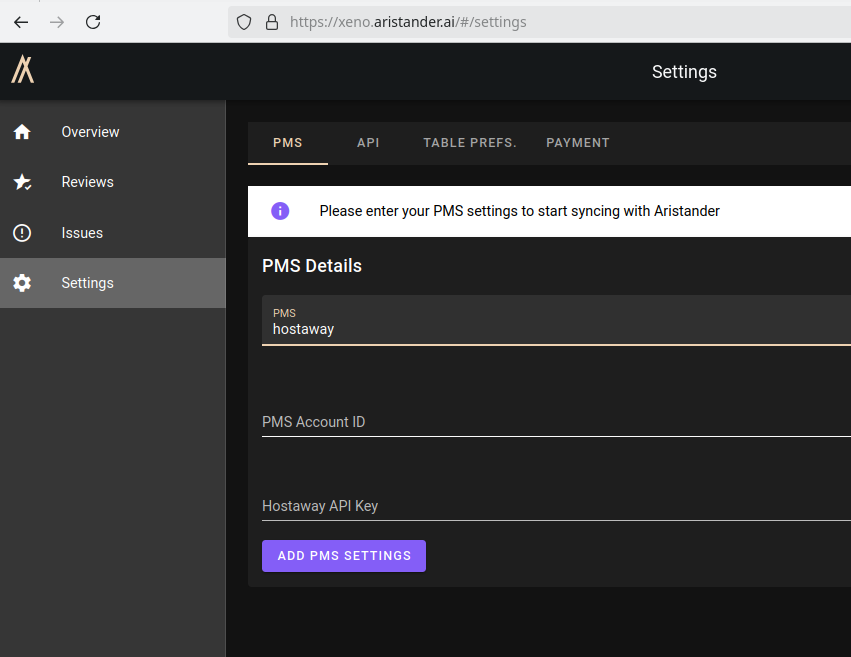
Task: Go to Reviews in the sidebar
Action: [x=113, y=182]
